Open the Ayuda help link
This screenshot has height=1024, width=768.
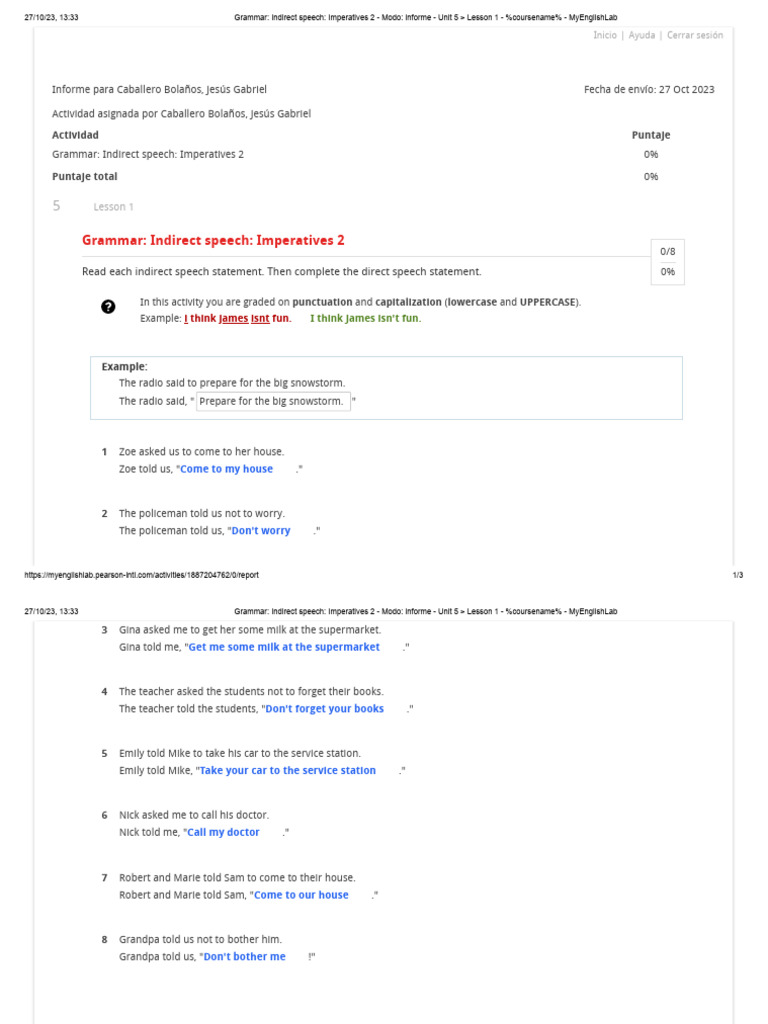(x=642, y=35)
